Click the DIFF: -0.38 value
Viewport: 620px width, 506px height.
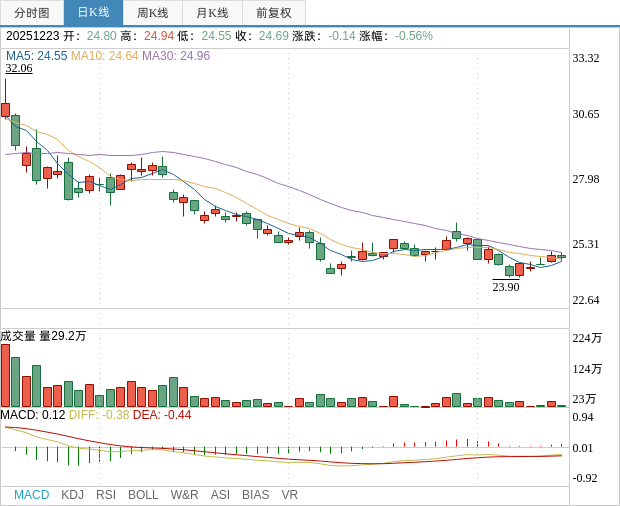pos(99,415)
